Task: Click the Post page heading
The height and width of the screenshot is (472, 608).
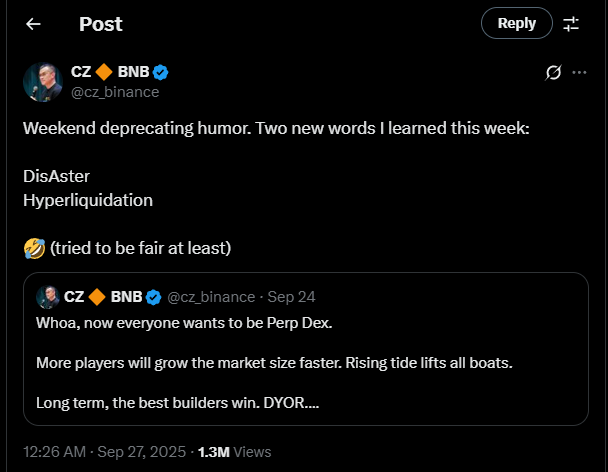Action: pyautogui.click(x=100, y=24)
